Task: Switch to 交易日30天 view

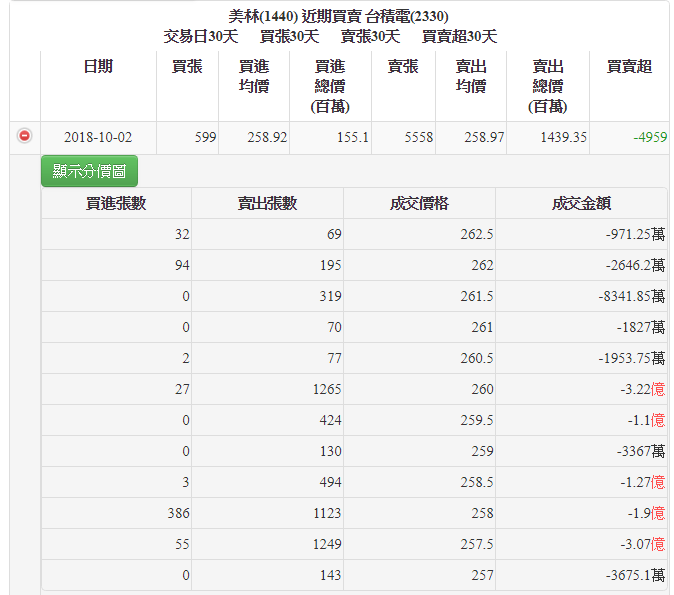Action: (x=200, y=37)
